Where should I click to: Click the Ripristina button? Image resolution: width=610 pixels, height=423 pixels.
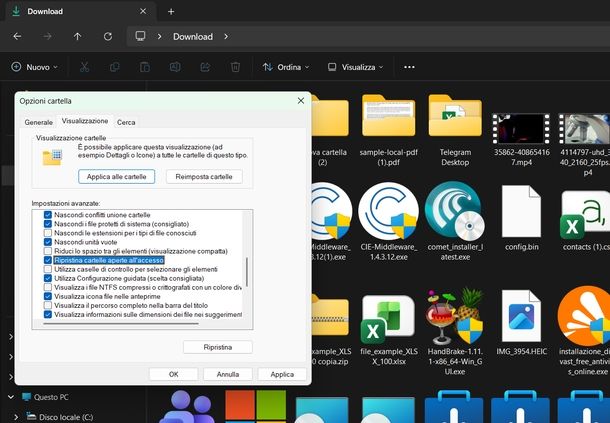(218, 347)
